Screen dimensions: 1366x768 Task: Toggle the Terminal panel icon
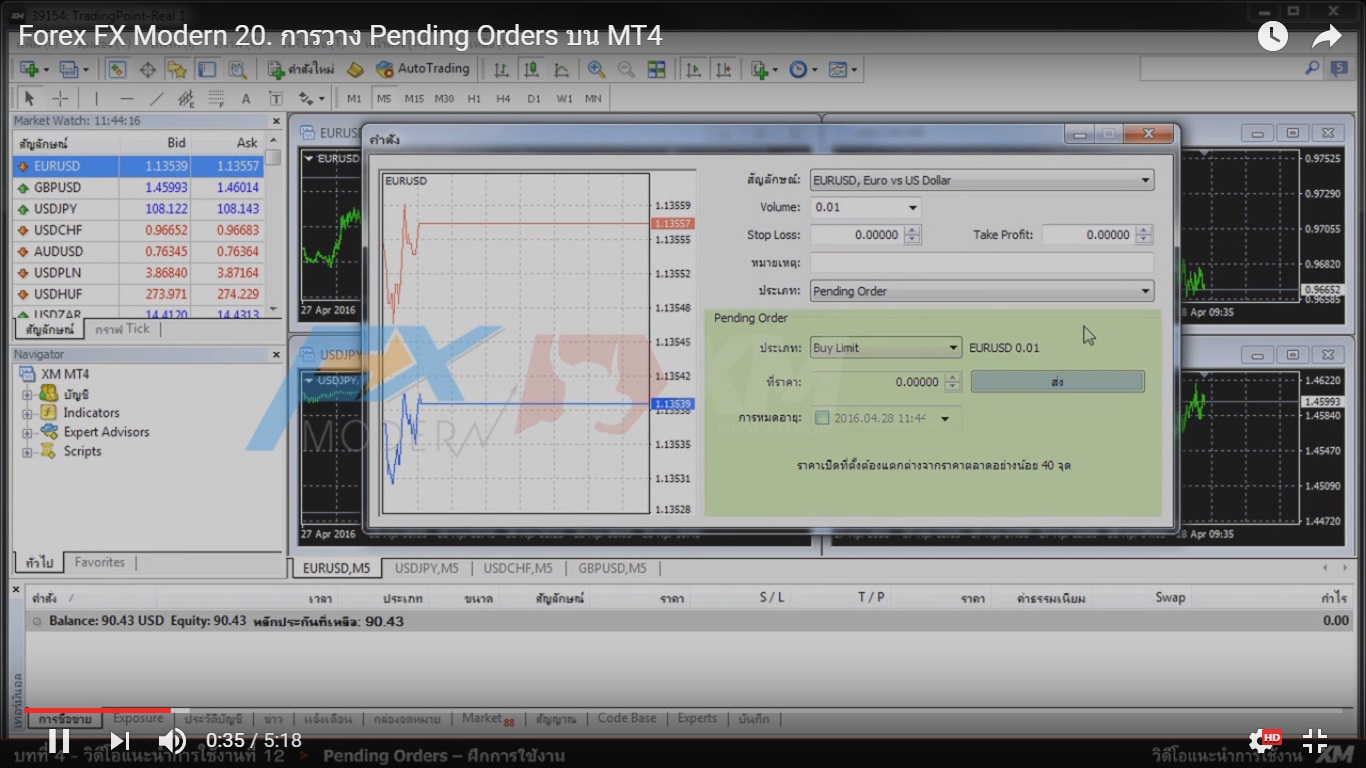[207, 69]
